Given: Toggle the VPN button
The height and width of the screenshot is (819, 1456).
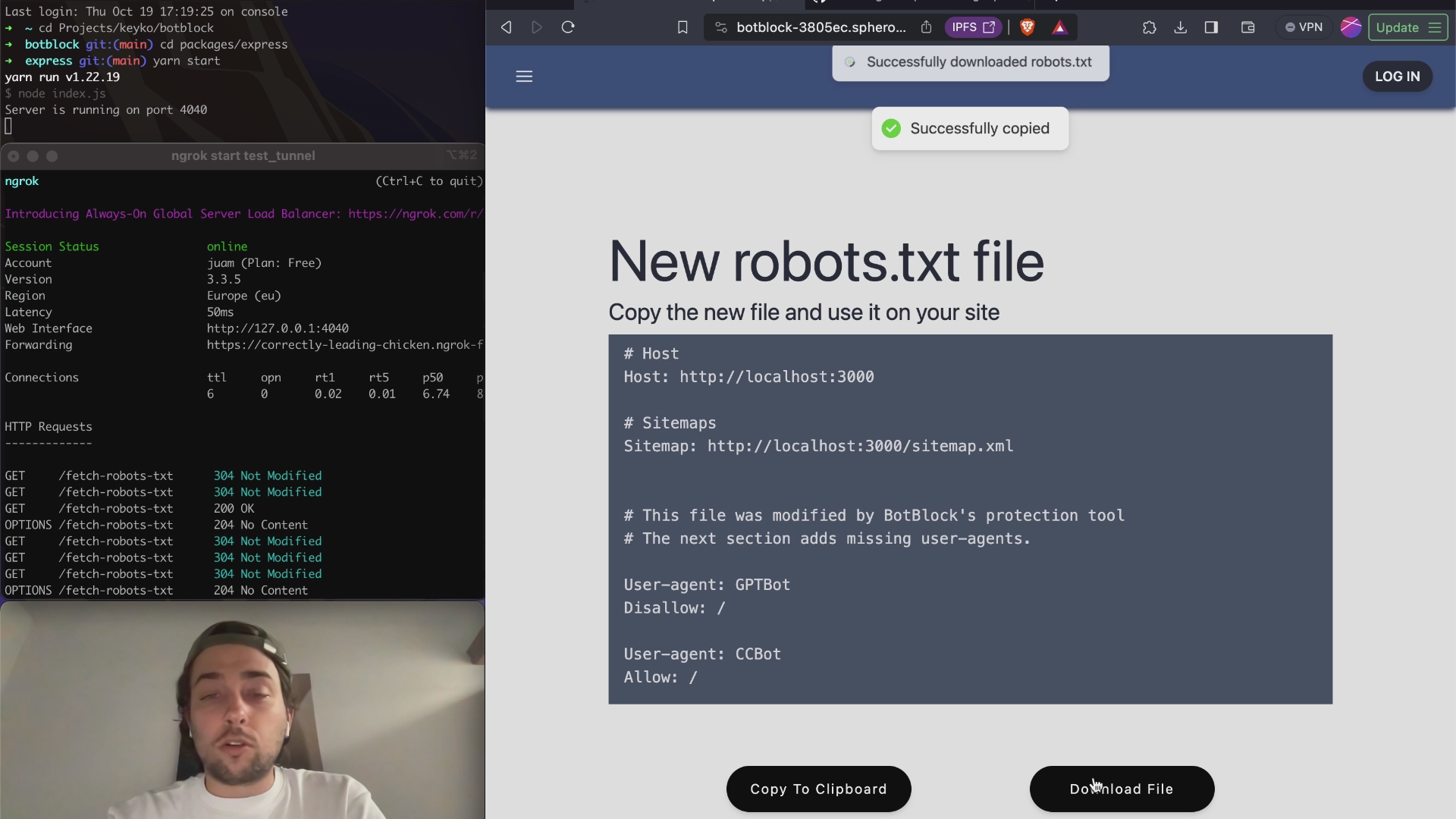Looking at the screenshot, I should 1304,27.
